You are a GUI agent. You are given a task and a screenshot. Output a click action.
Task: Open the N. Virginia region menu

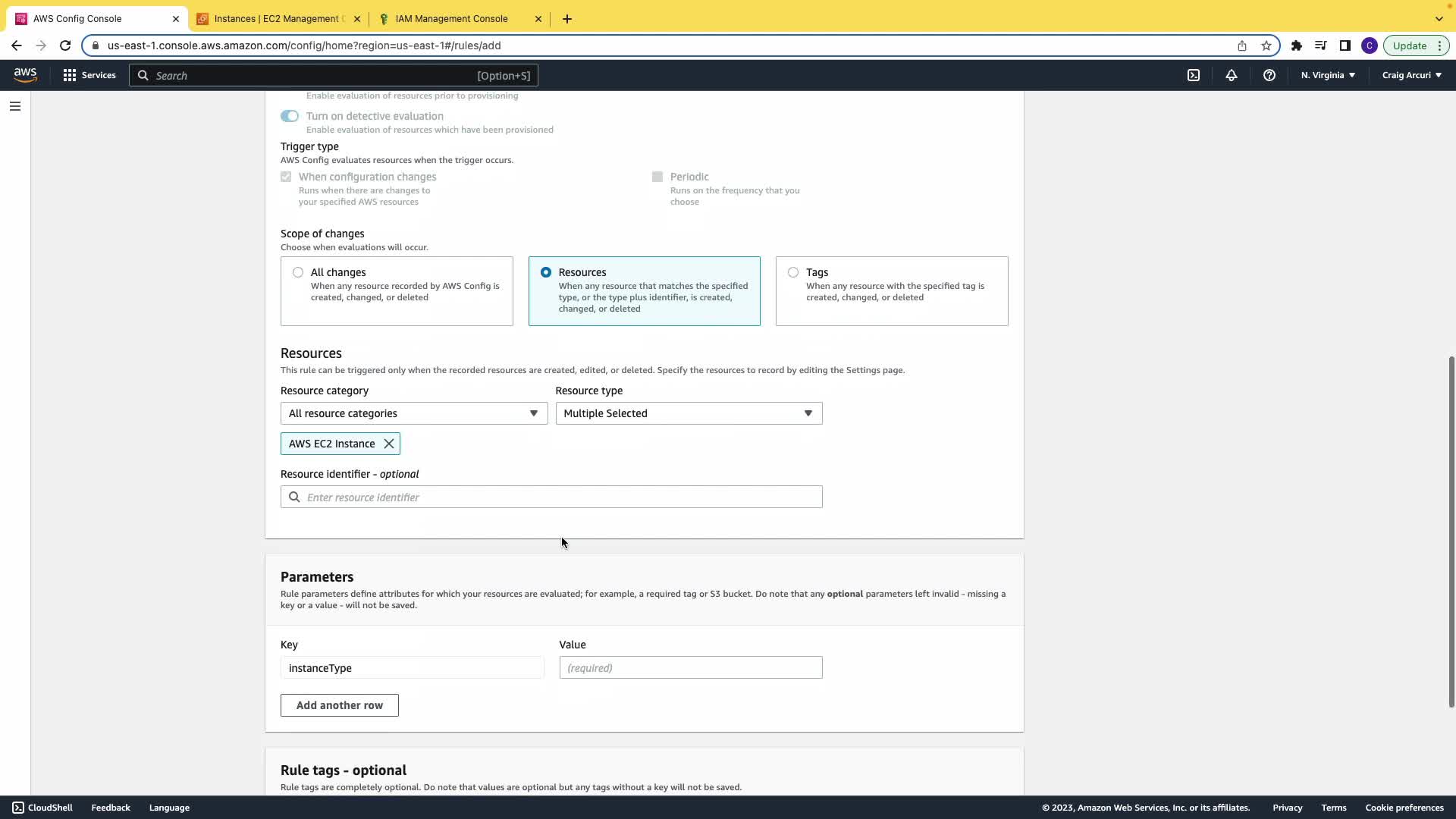tap(1328, 75)
